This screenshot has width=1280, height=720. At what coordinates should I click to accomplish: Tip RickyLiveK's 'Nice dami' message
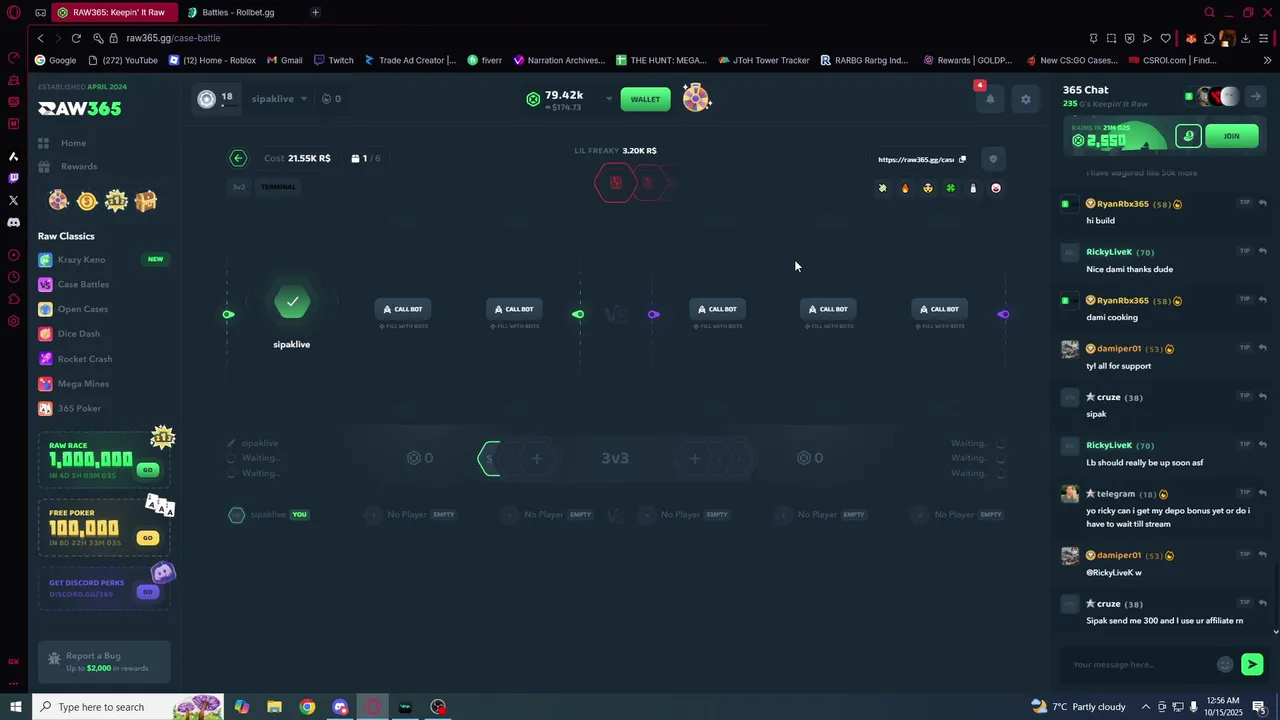(1245, 251)
